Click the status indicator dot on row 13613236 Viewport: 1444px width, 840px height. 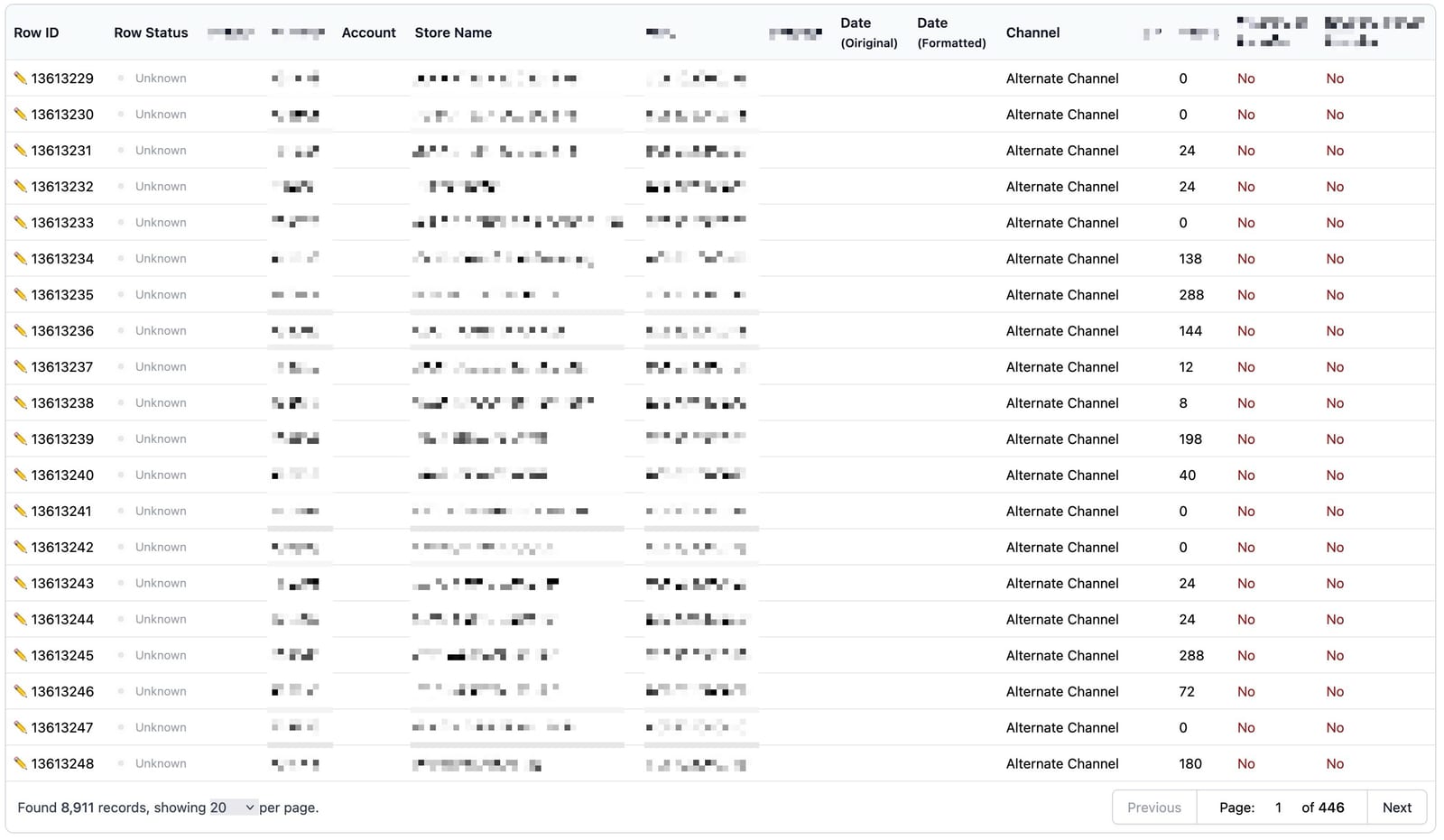(120, 331)
